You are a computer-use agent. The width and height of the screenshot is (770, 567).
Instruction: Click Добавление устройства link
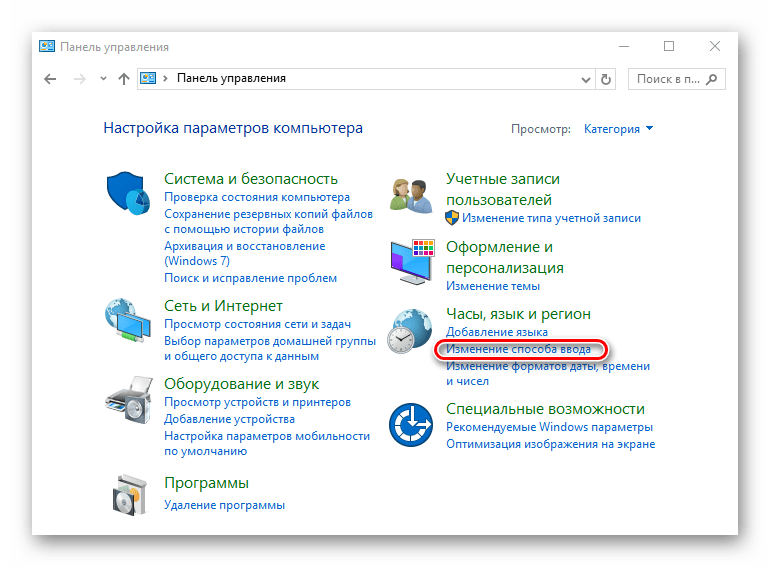click(229, 419)
